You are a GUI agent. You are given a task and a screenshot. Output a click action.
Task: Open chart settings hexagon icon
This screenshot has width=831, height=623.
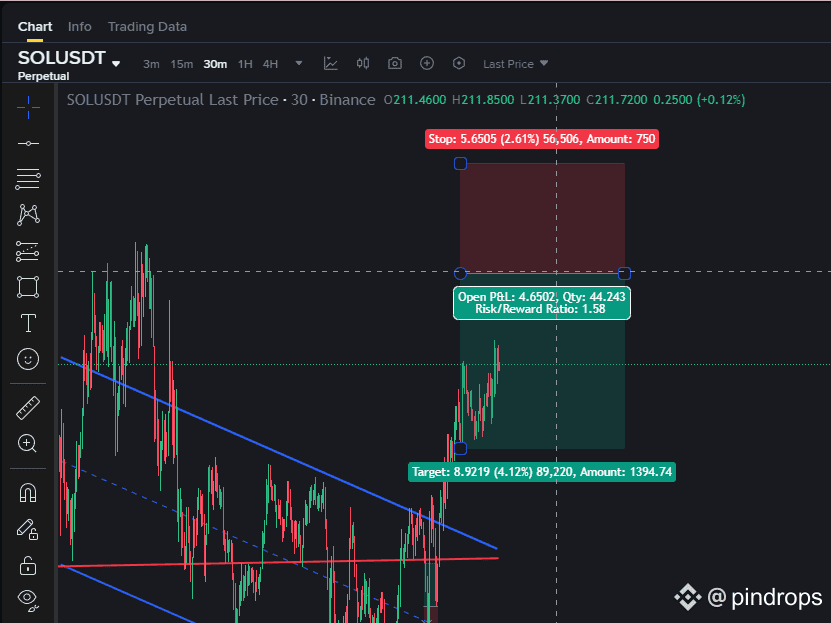click(459, 64)
